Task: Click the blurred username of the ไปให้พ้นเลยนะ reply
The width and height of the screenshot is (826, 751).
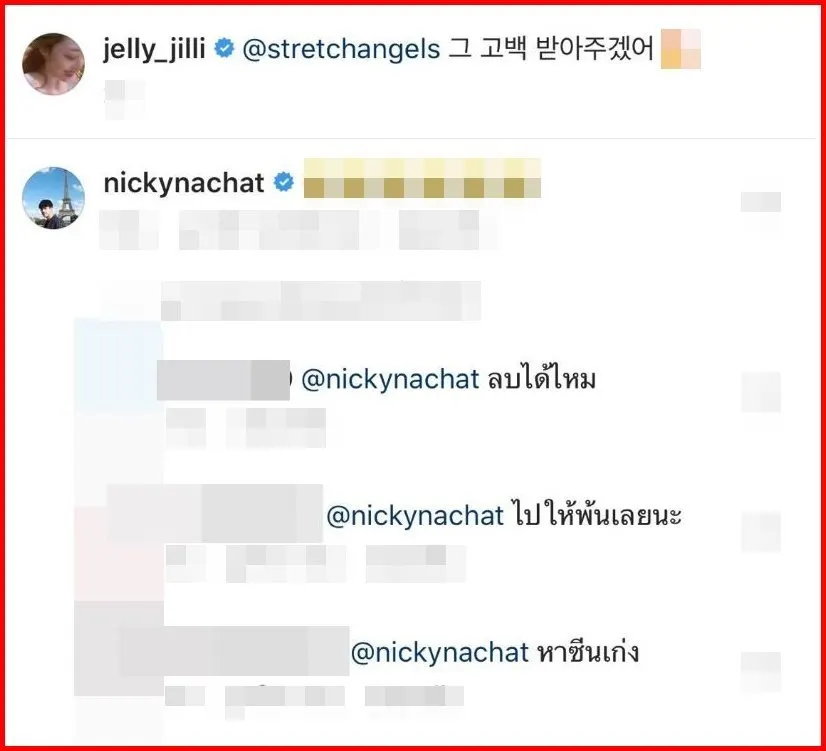Action: click(215, 513)
